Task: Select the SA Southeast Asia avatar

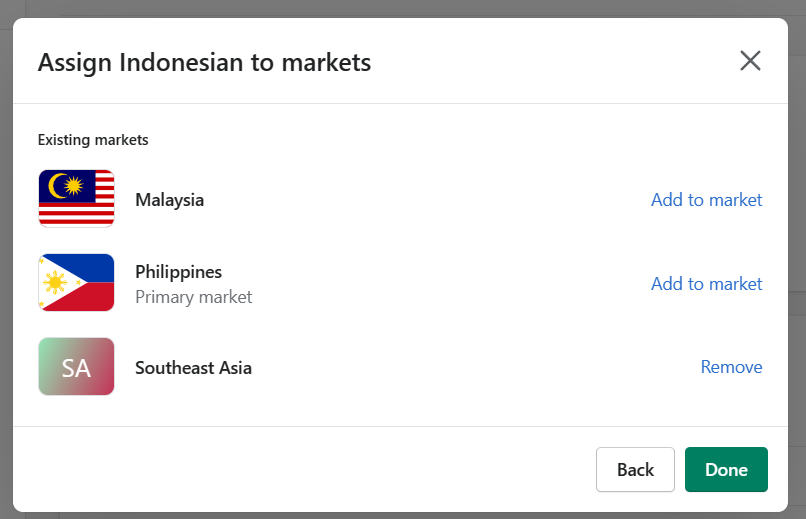Action: pos(76,366)
